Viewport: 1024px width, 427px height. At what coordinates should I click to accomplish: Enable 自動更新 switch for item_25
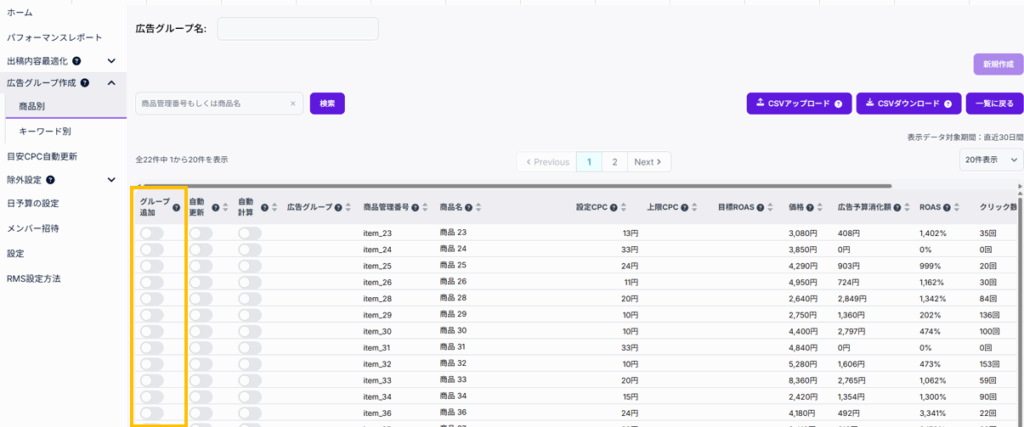(201, 265)
